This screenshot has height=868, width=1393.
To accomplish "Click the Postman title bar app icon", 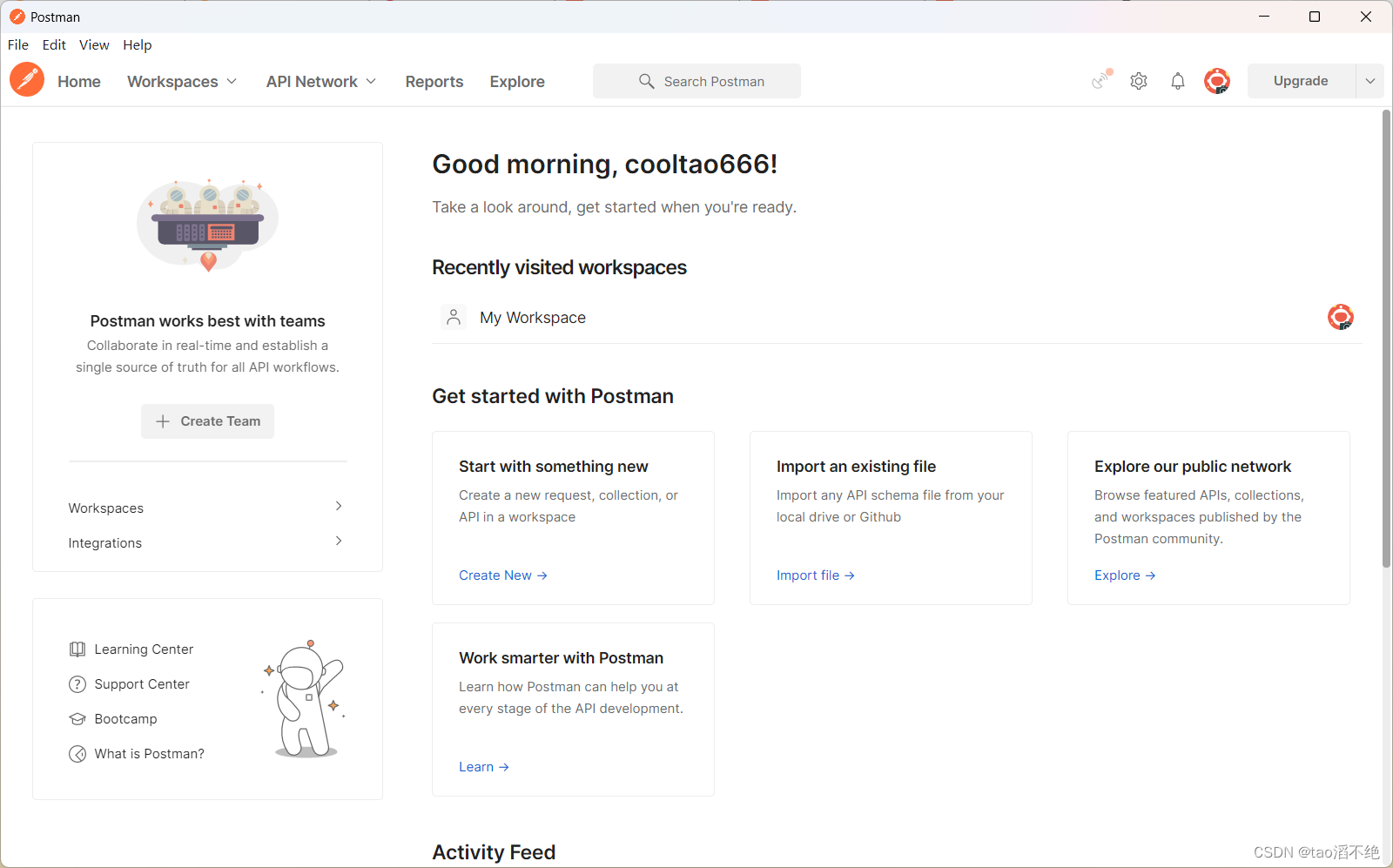I will [17, 17].
